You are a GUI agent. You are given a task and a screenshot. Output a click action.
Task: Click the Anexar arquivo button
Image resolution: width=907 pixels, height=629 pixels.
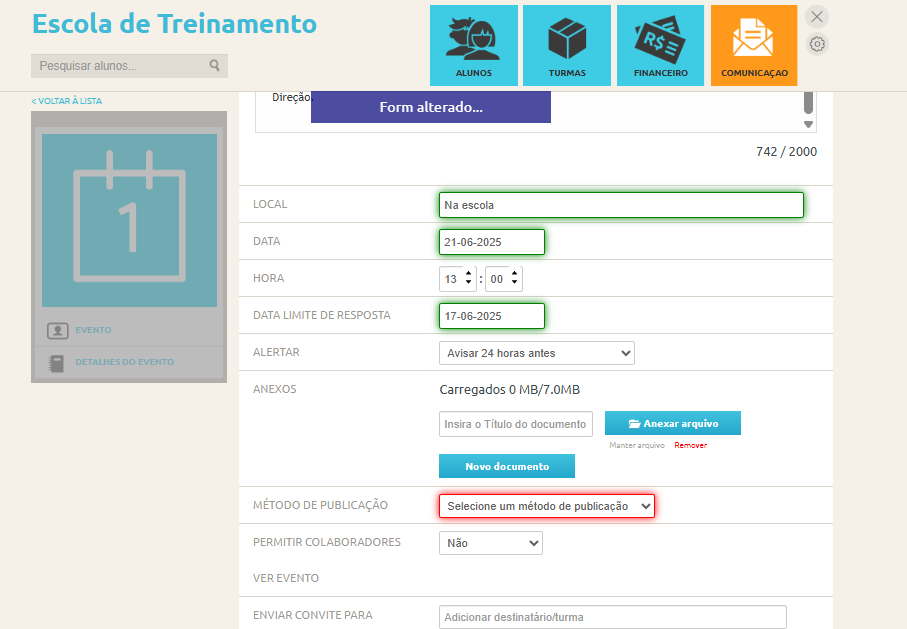tap(673, 423)
